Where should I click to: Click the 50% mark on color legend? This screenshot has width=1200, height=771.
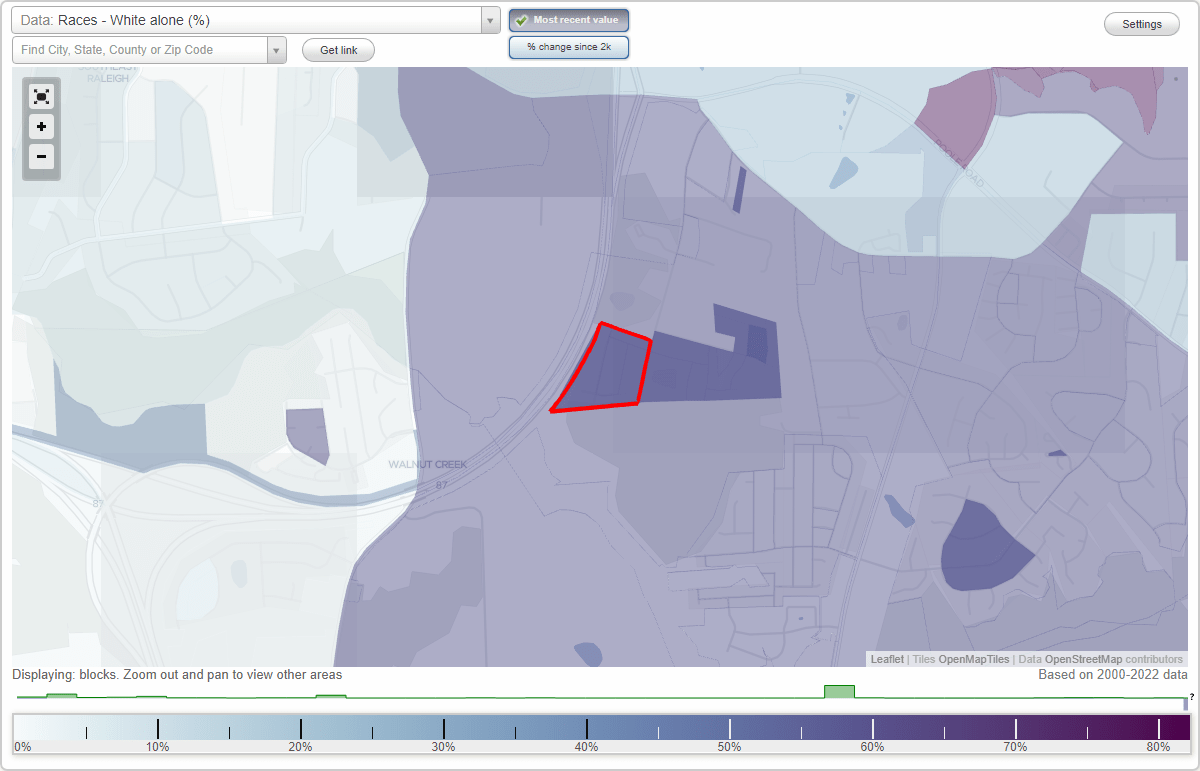pyautogui.click(x=729, y=746)
